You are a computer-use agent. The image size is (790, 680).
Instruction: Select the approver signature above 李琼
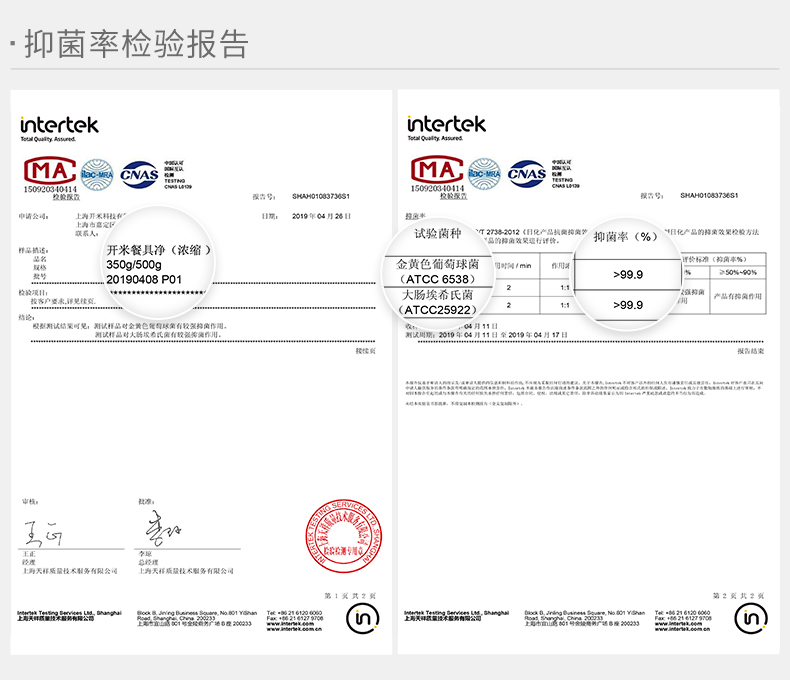[x=162, y=529]
